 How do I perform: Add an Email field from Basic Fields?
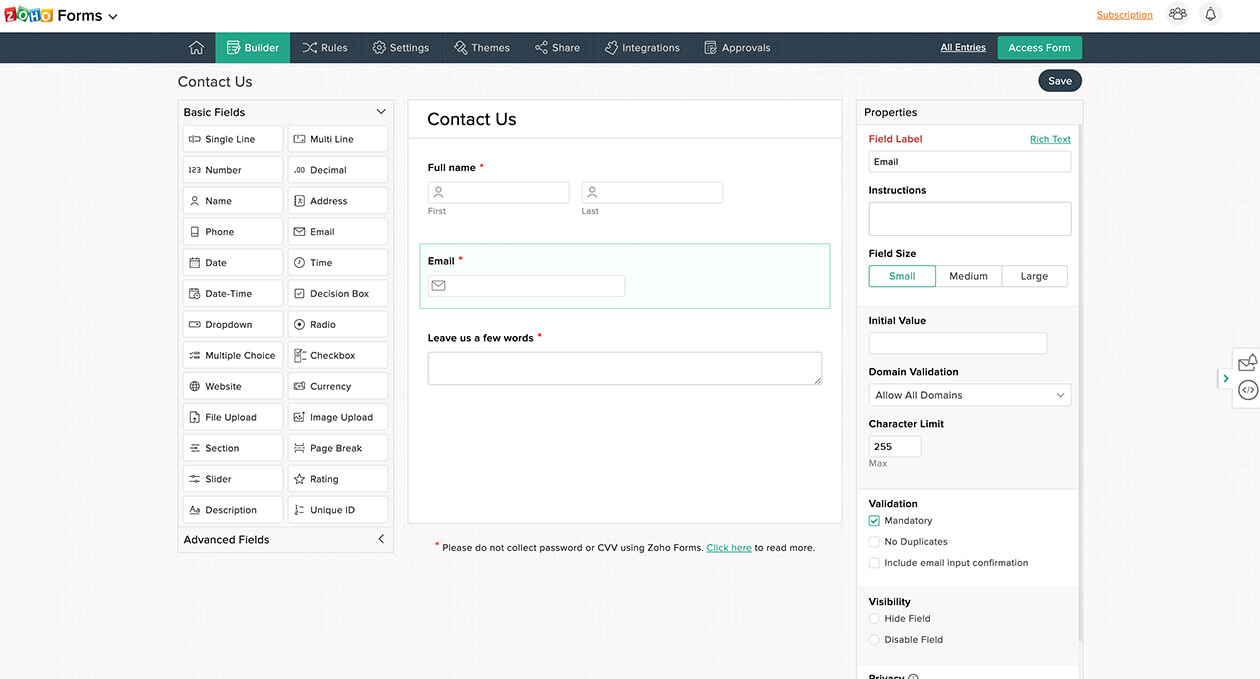(338, 232)
